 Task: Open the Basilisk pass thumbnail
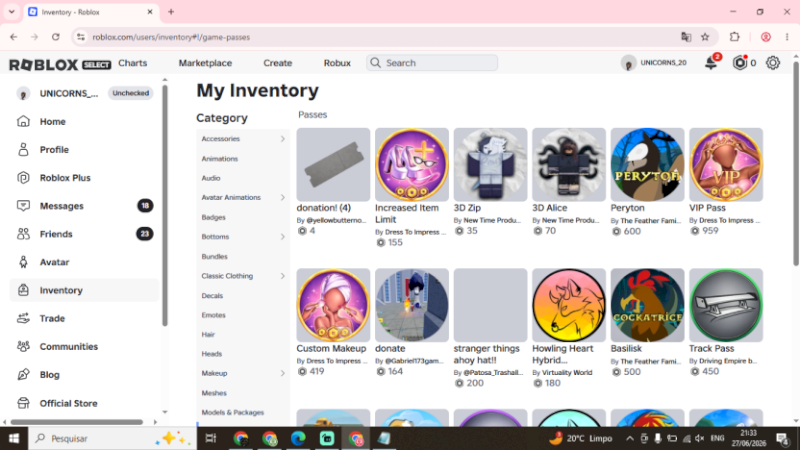tap(647, 305)
